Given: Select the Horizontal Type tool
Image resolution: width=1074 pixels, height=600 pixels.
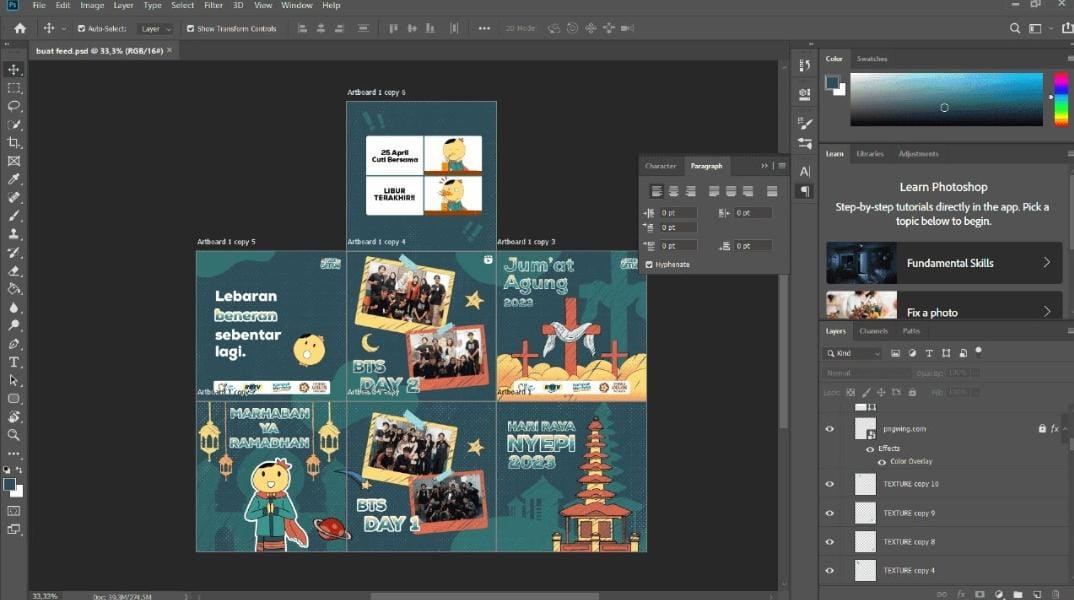Looking at the screenshot, I should tap(14, 362).
